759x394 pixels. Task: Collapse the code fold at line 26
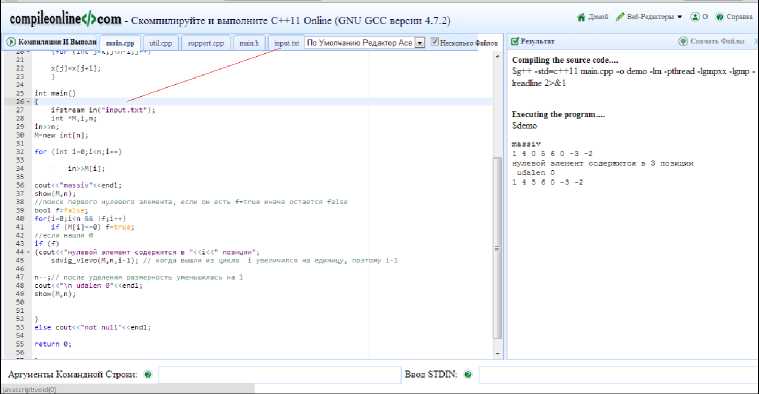tap(28, 102)
